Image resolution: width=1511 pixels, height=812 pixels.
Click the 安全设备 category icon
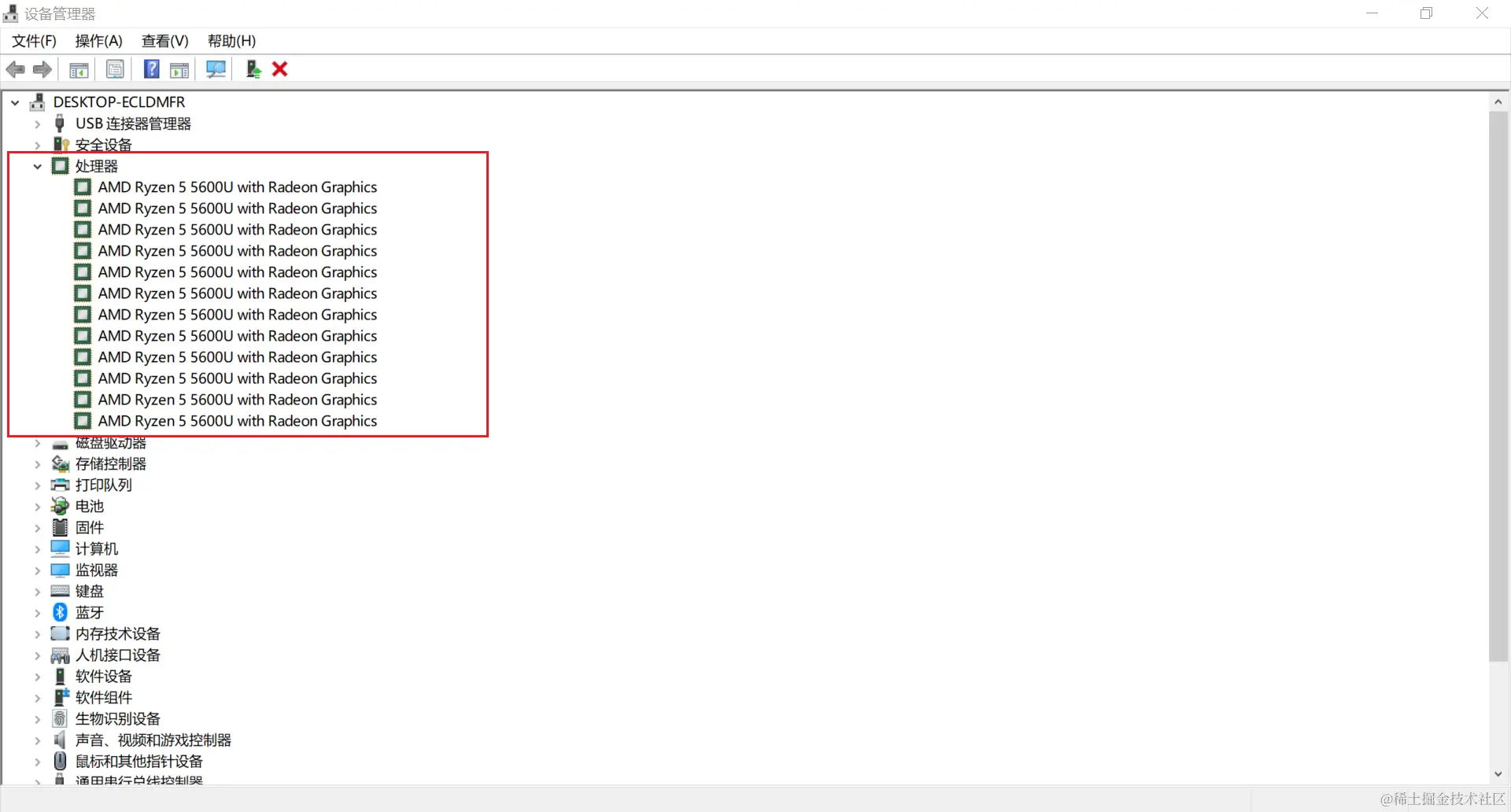tap(60, 145)
